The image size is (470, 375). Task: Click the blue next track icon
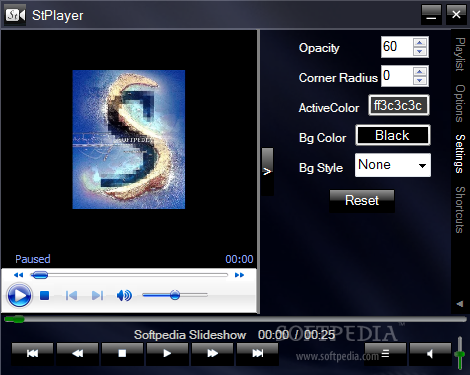(x=97, y=295)
